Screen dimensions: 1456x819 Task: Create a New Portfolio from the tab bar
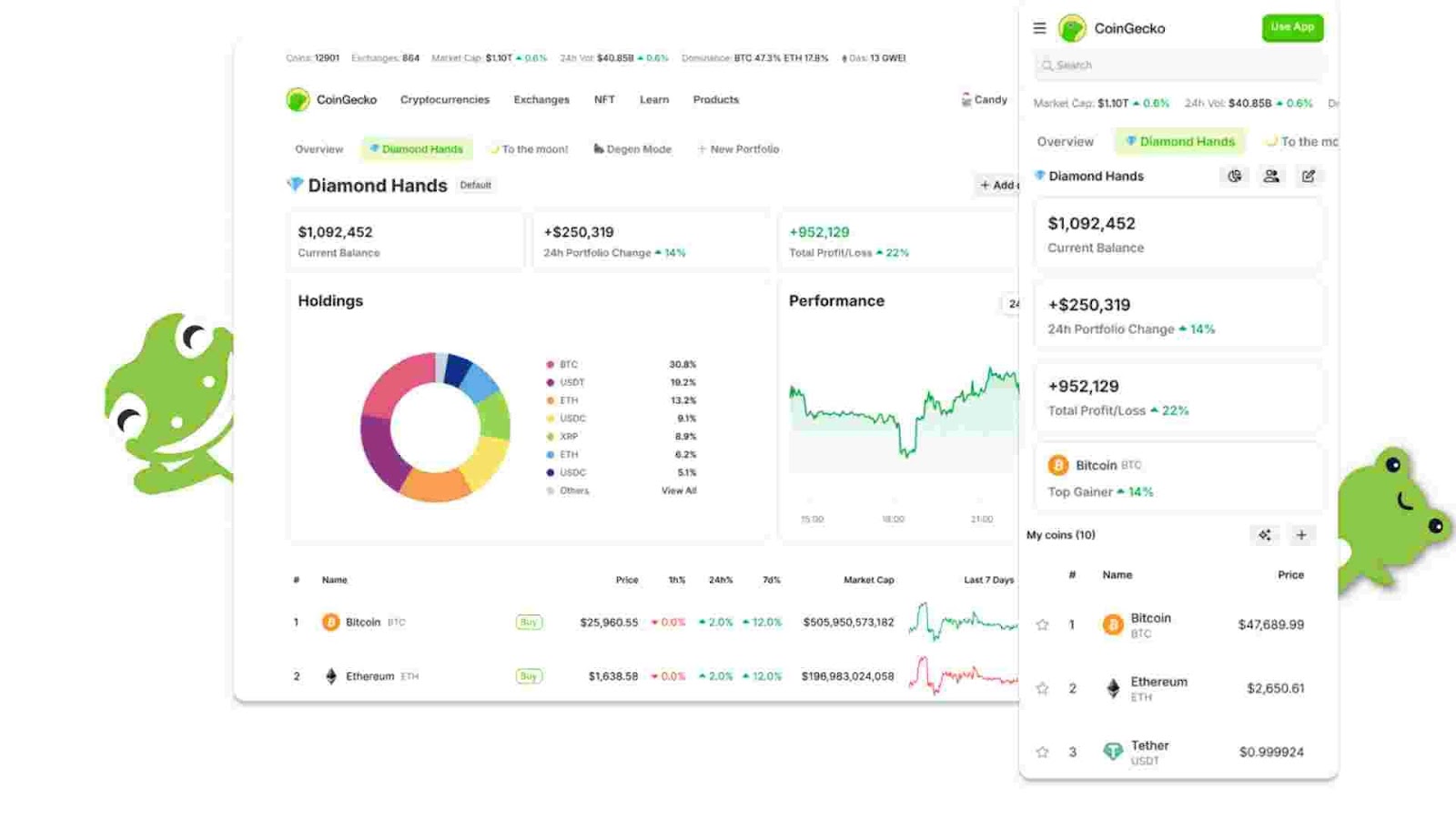pos(738,149)
